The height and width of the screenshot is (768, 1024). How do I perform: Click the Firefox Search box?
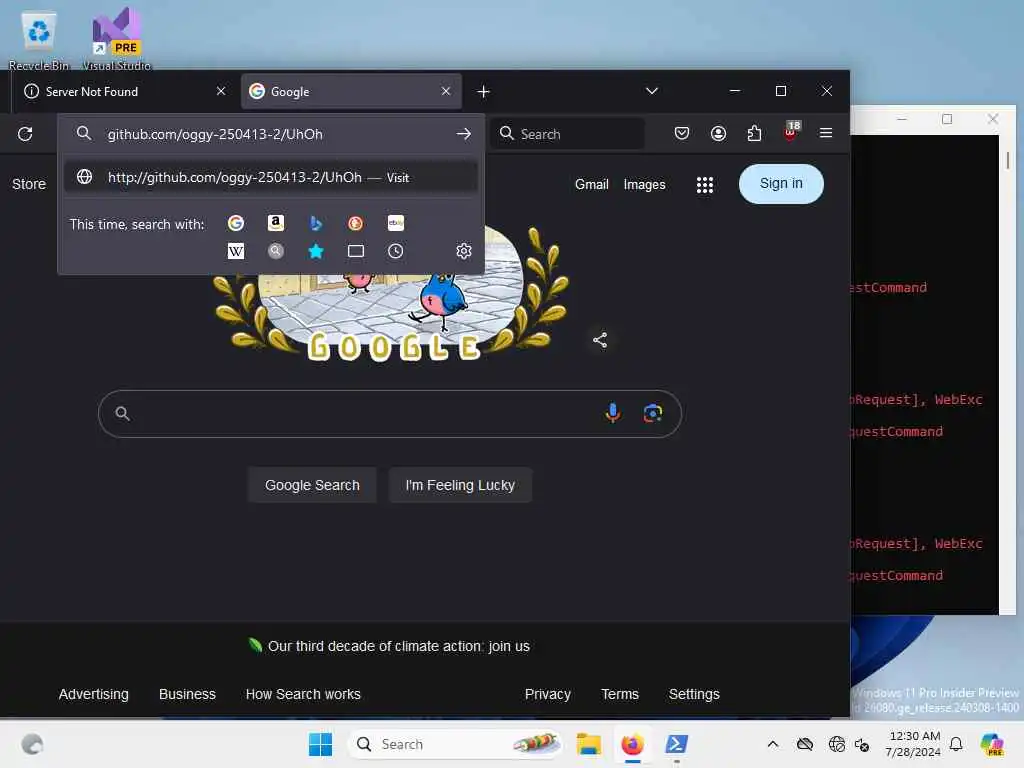click(568, 134)
